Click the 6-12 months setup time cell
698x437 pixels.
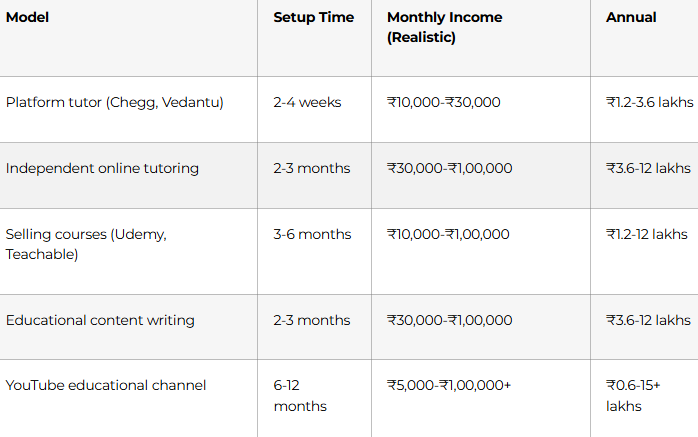point(300,395)
